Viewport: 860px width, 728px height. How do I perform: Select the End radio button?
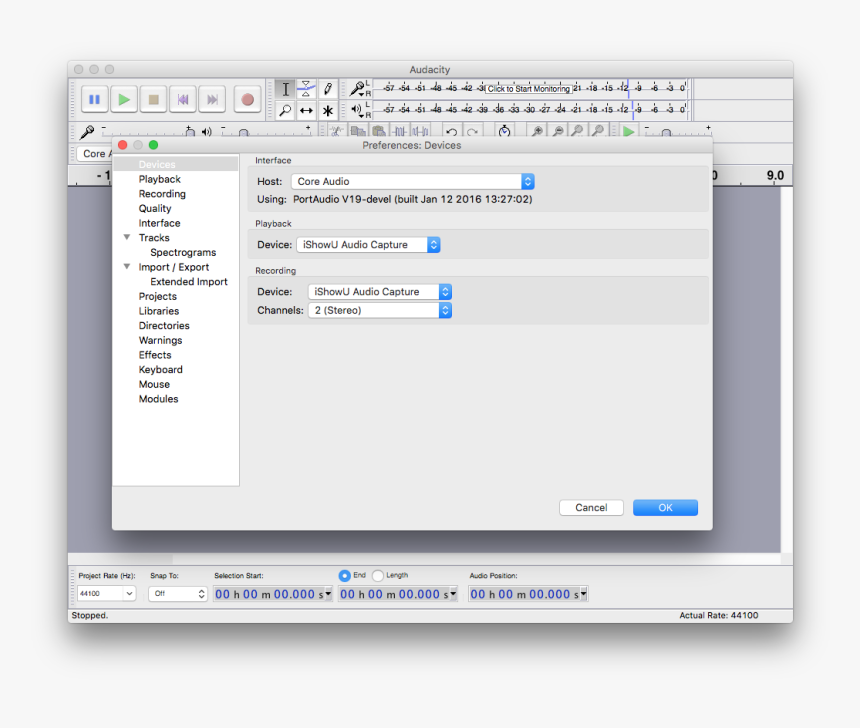pyautogui.click(x=344, y=575)
